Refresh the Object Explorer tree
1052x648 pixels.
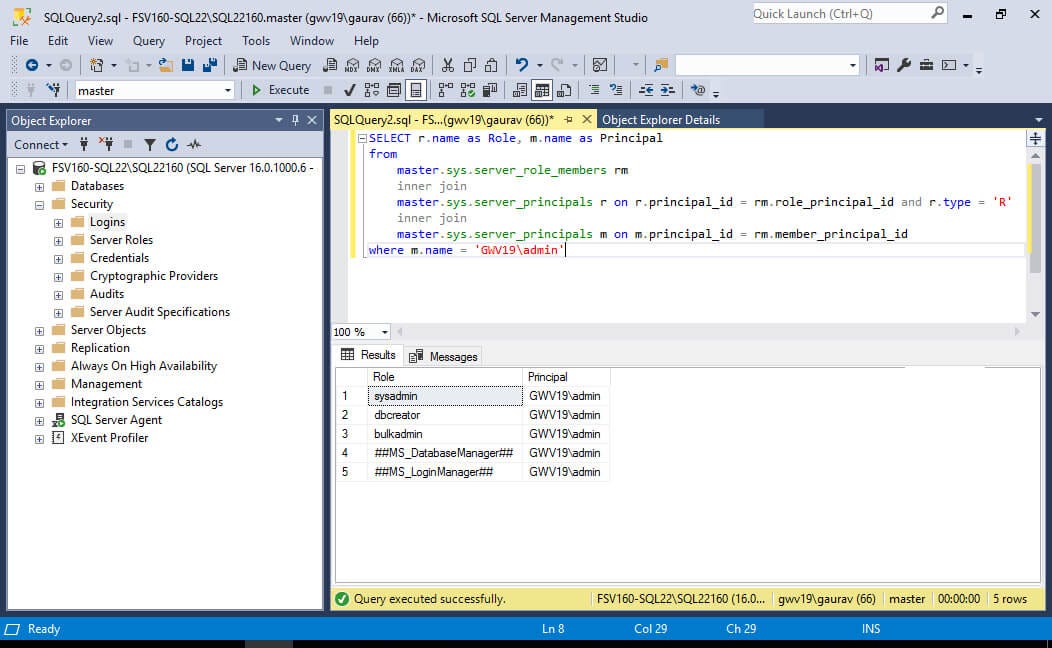(171, 144)
